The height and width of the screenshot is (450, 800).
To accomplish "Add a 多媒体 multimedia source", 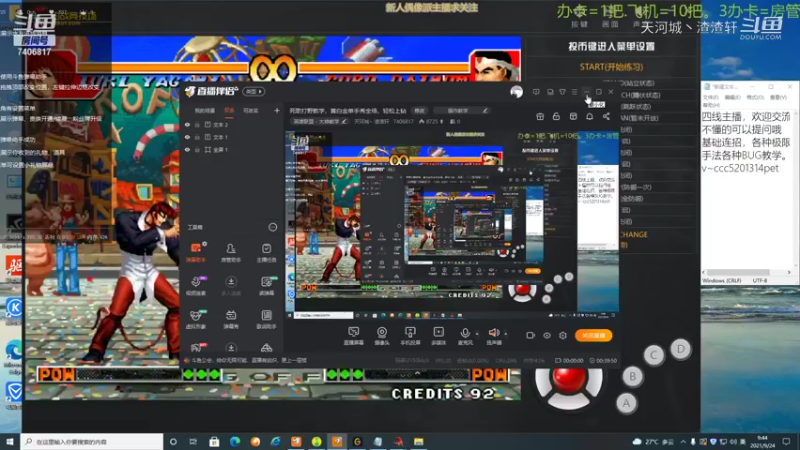I will (438, 336).
